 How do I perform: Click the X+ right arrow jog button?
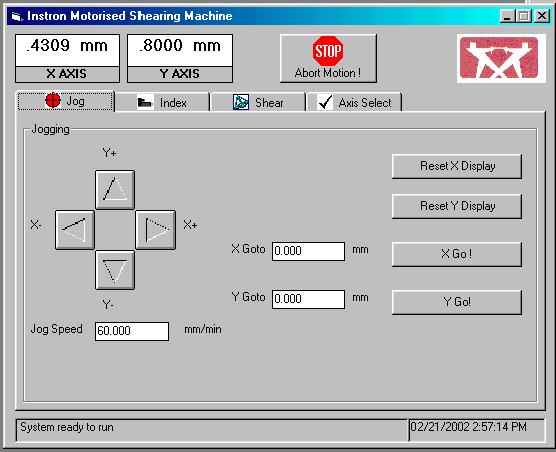(x=156, y=230)
